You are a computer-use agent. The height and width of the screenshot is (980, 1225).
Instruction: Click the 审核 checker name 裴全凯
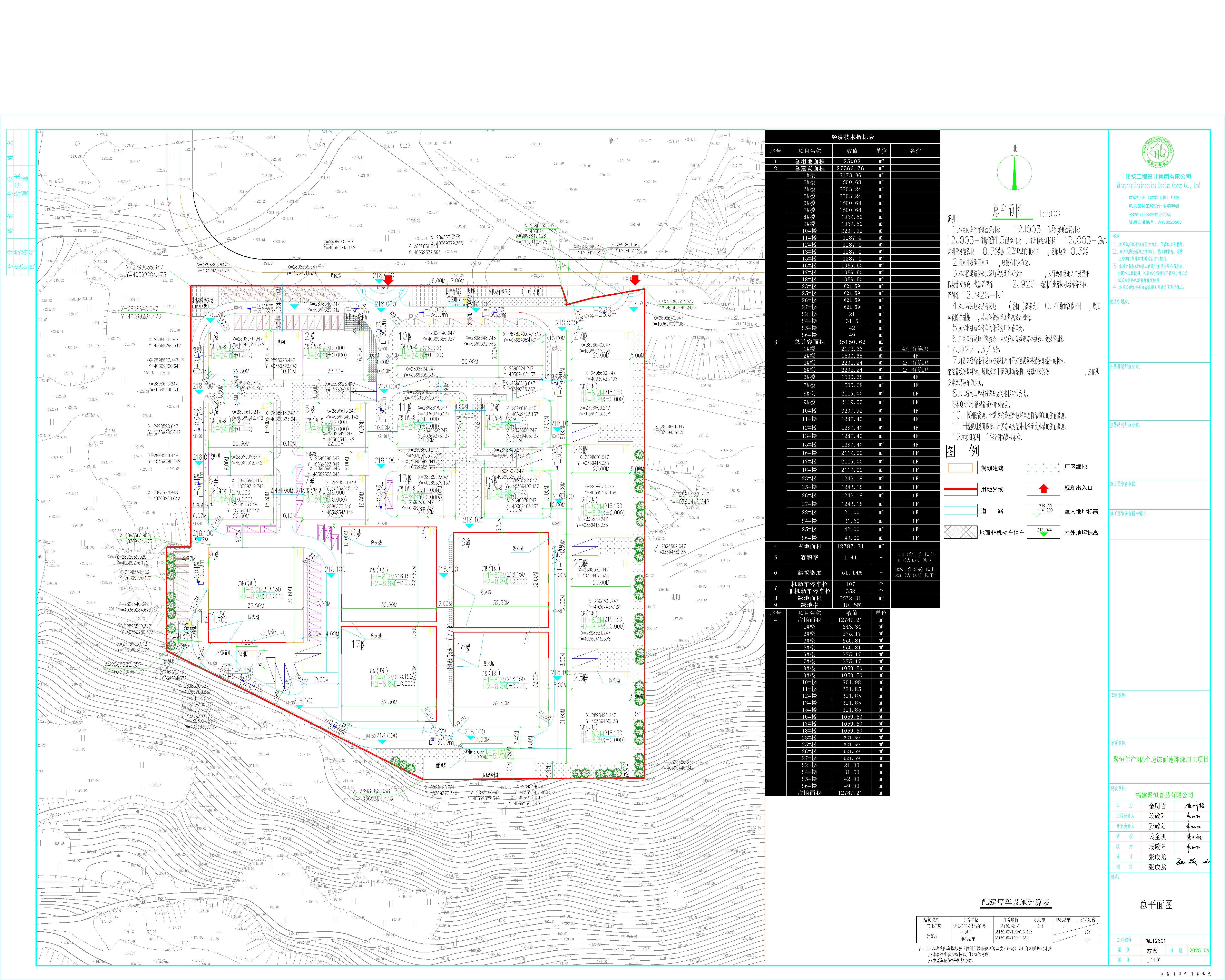[1157, 837]
